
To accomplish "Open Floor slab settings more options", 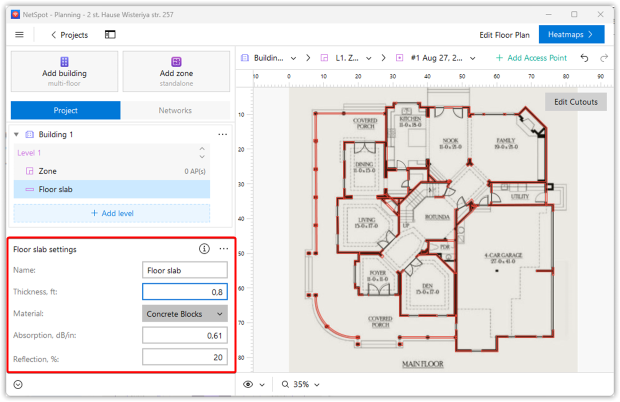I will point(224,249).
